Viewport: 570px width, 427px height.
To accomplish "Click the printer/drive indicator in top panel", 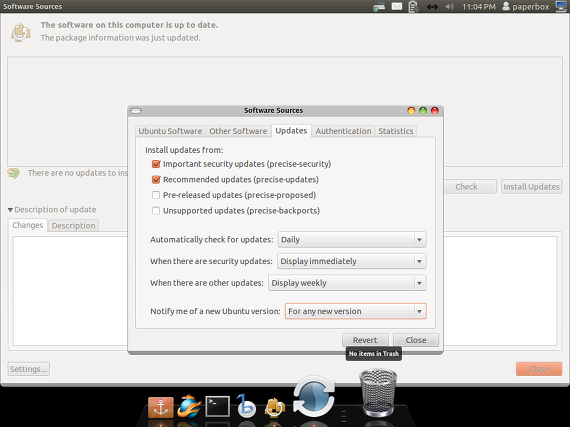I will click(x=379, y=7).
